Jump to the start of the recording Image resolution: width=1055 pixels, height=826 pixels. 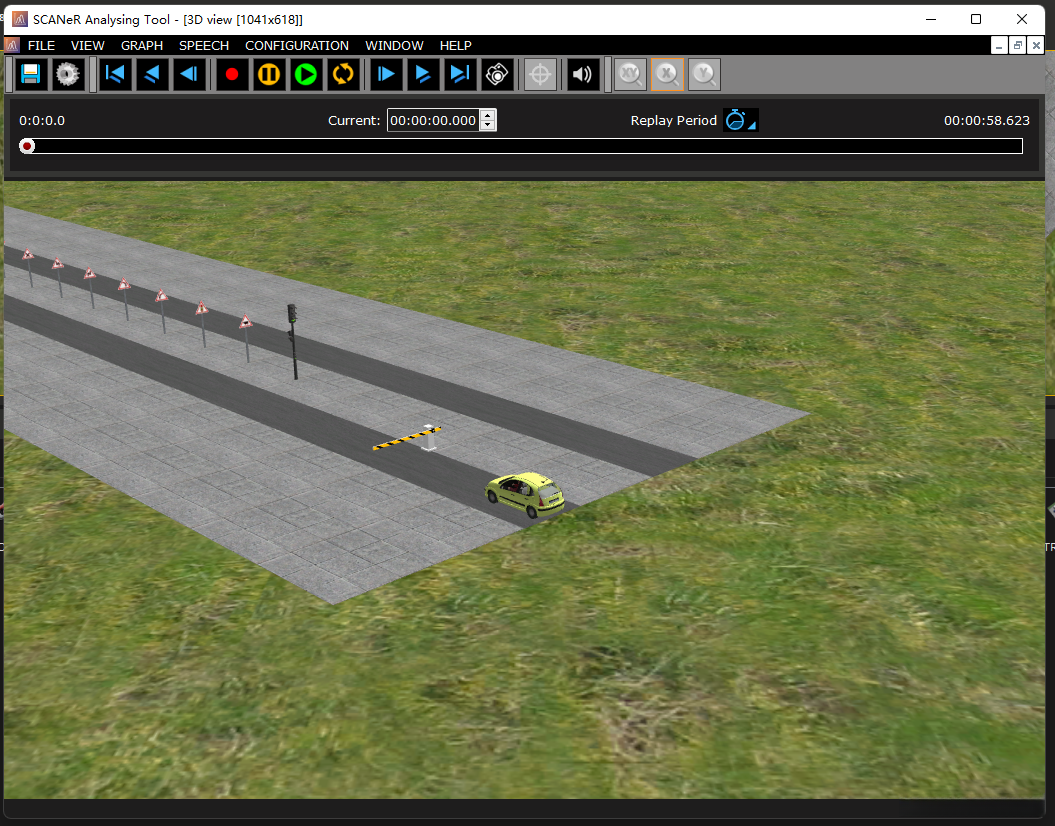[115, 74]
